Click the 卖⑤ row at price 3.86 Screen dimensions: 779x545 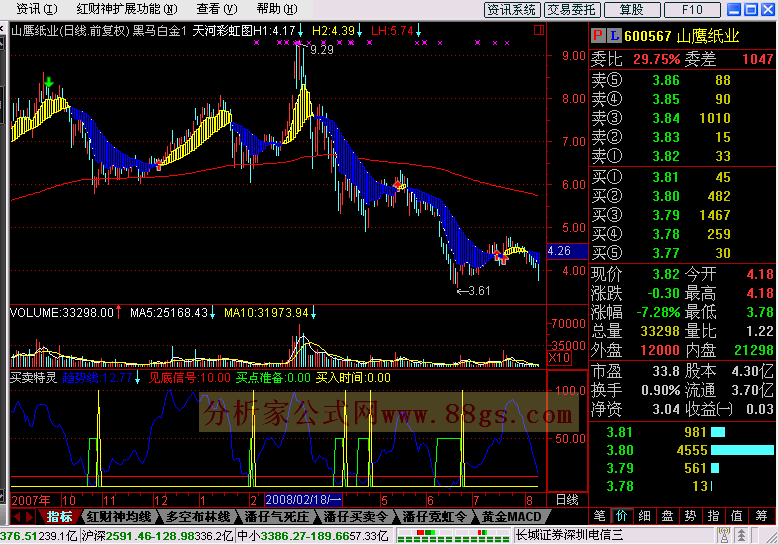(x=682, y=80)
